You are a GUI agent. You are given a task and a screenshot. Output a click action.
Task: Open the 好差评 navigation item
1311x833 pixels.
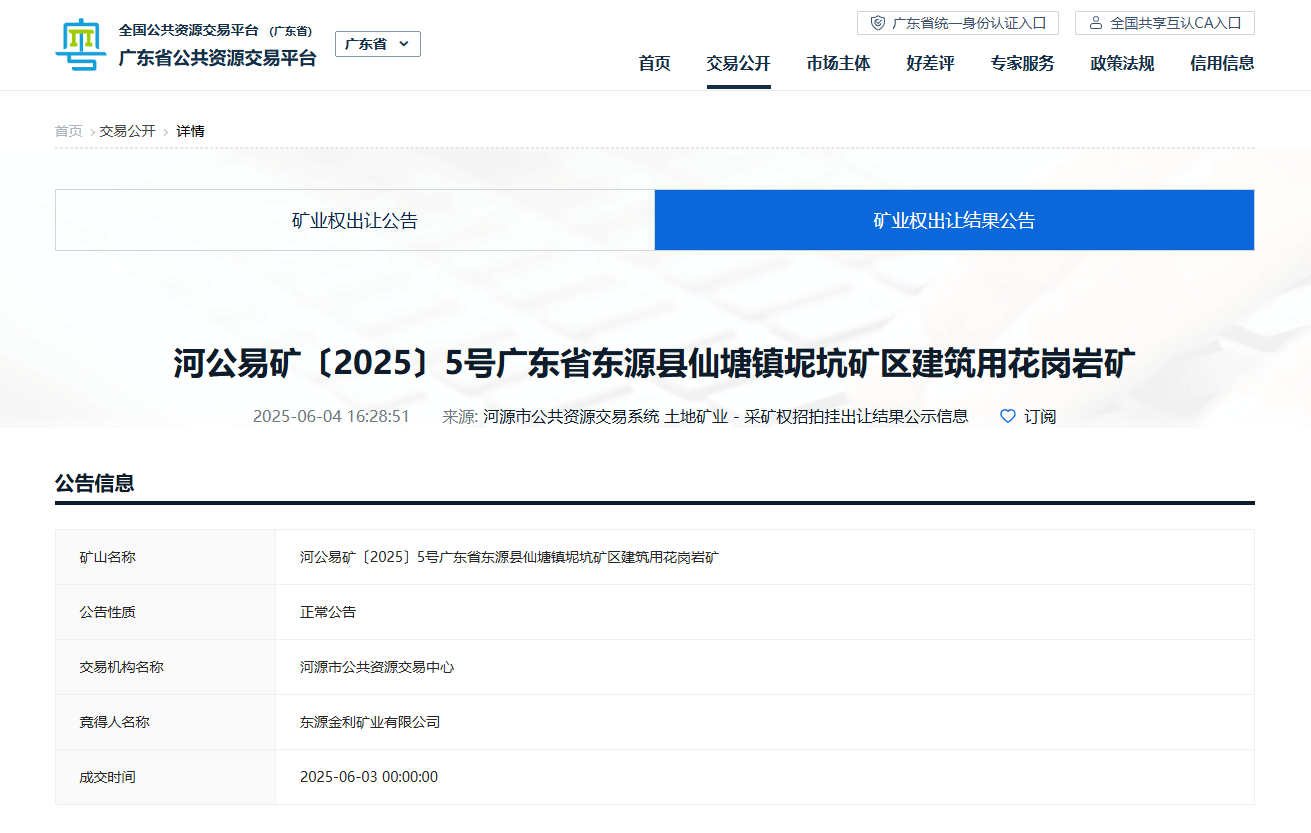(930, 64)
